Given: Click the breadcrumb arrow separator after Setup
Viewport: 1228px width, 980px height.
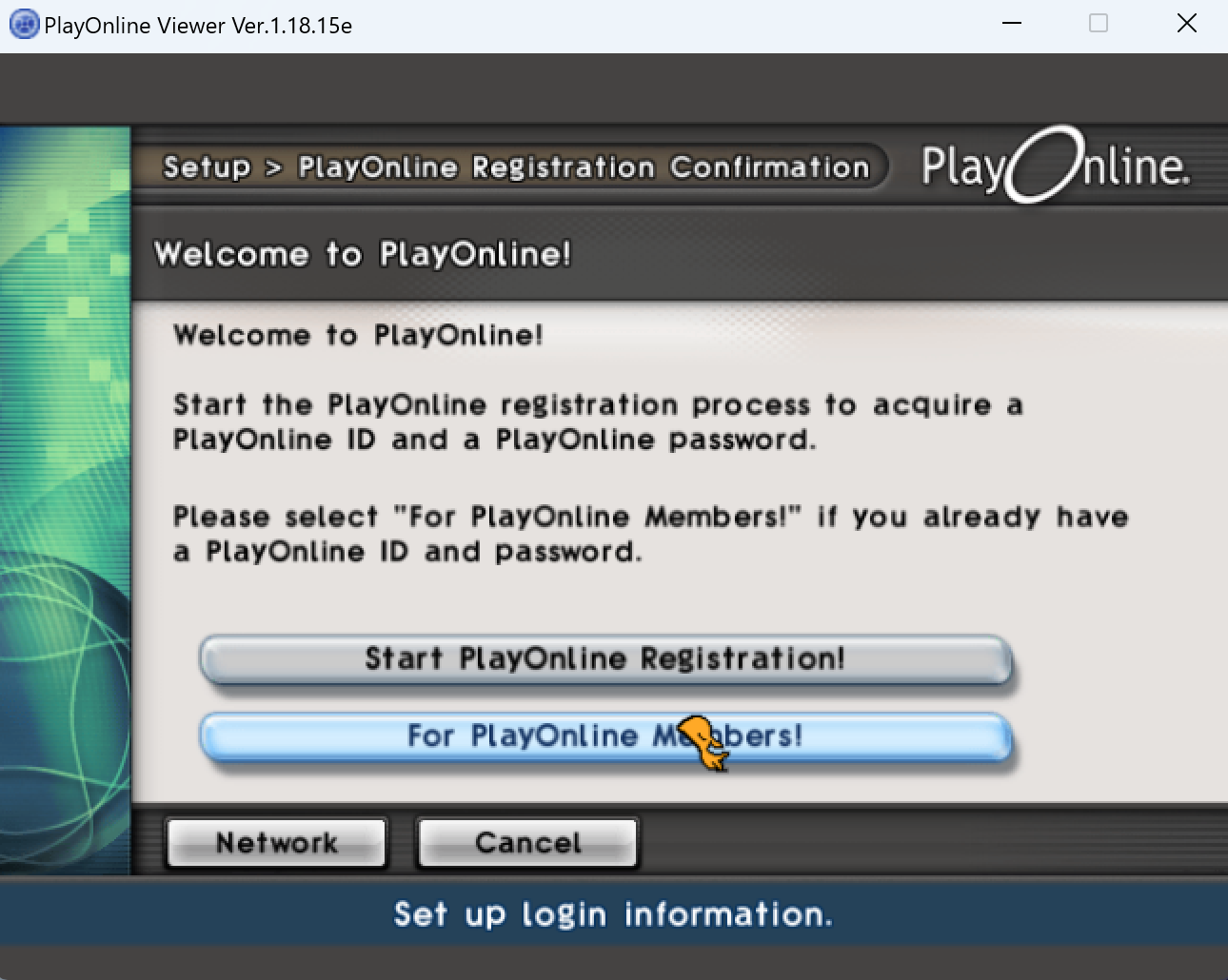Looking at the screenshot, I should coord(274,168).
